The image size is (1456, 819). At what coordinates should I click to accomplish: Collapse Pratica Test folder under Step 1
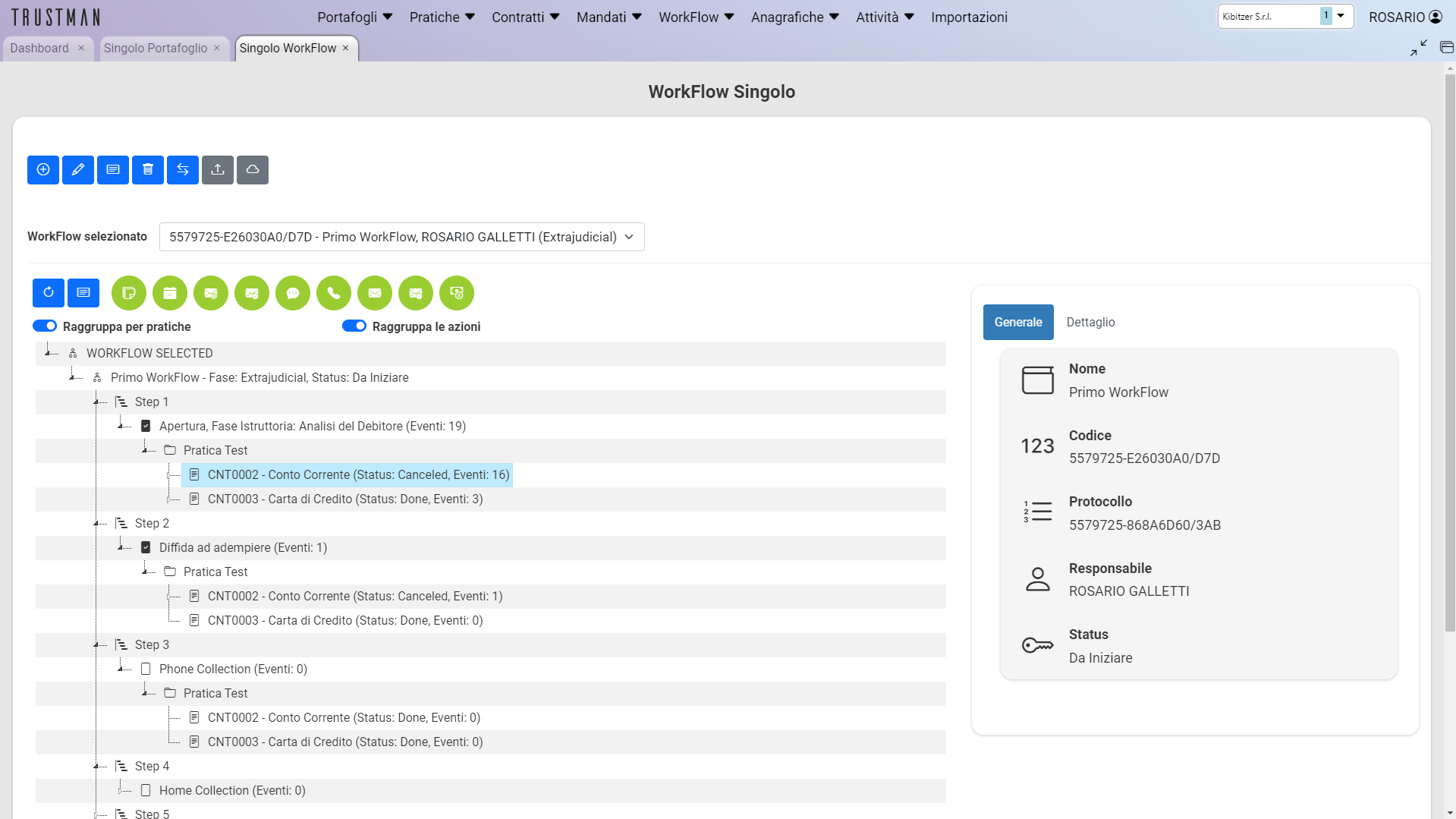point(146,451)
